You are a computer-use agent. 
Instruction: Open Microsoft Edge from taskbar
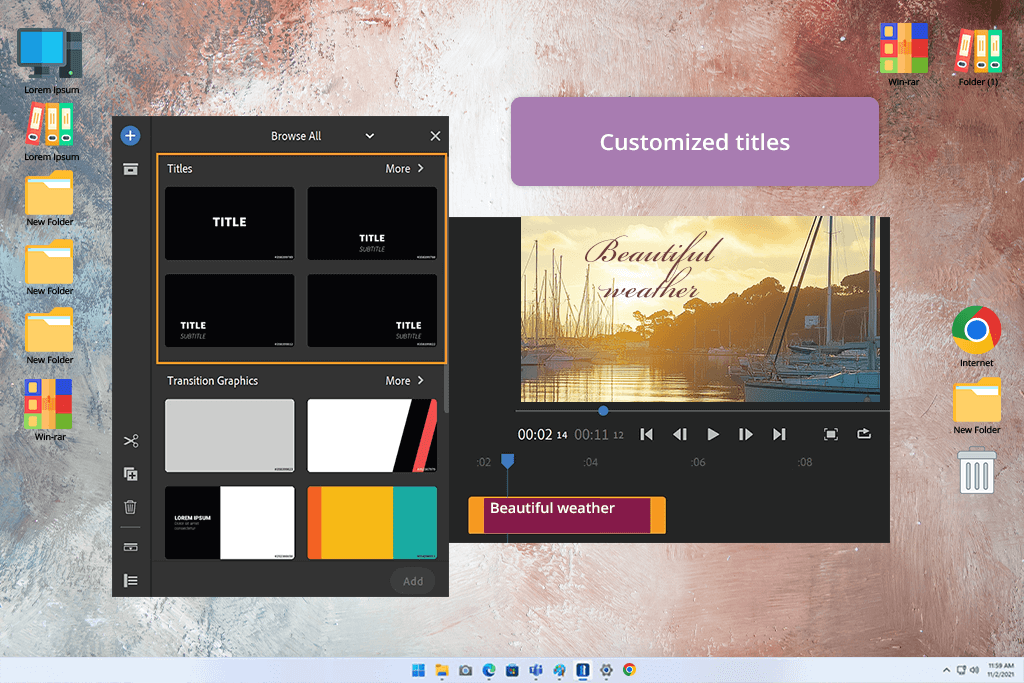click(x=488, y=670)
